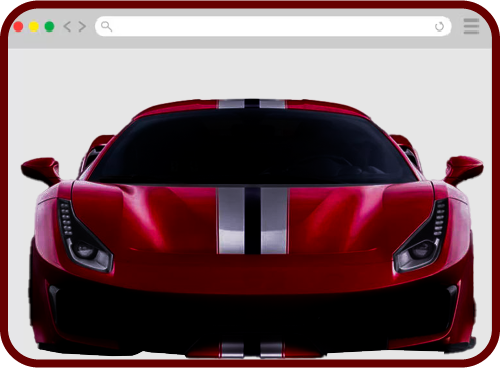This screenshot has height=368, width=500.
Task: Click the dark windshield of the car
Action: coord(252,147)
